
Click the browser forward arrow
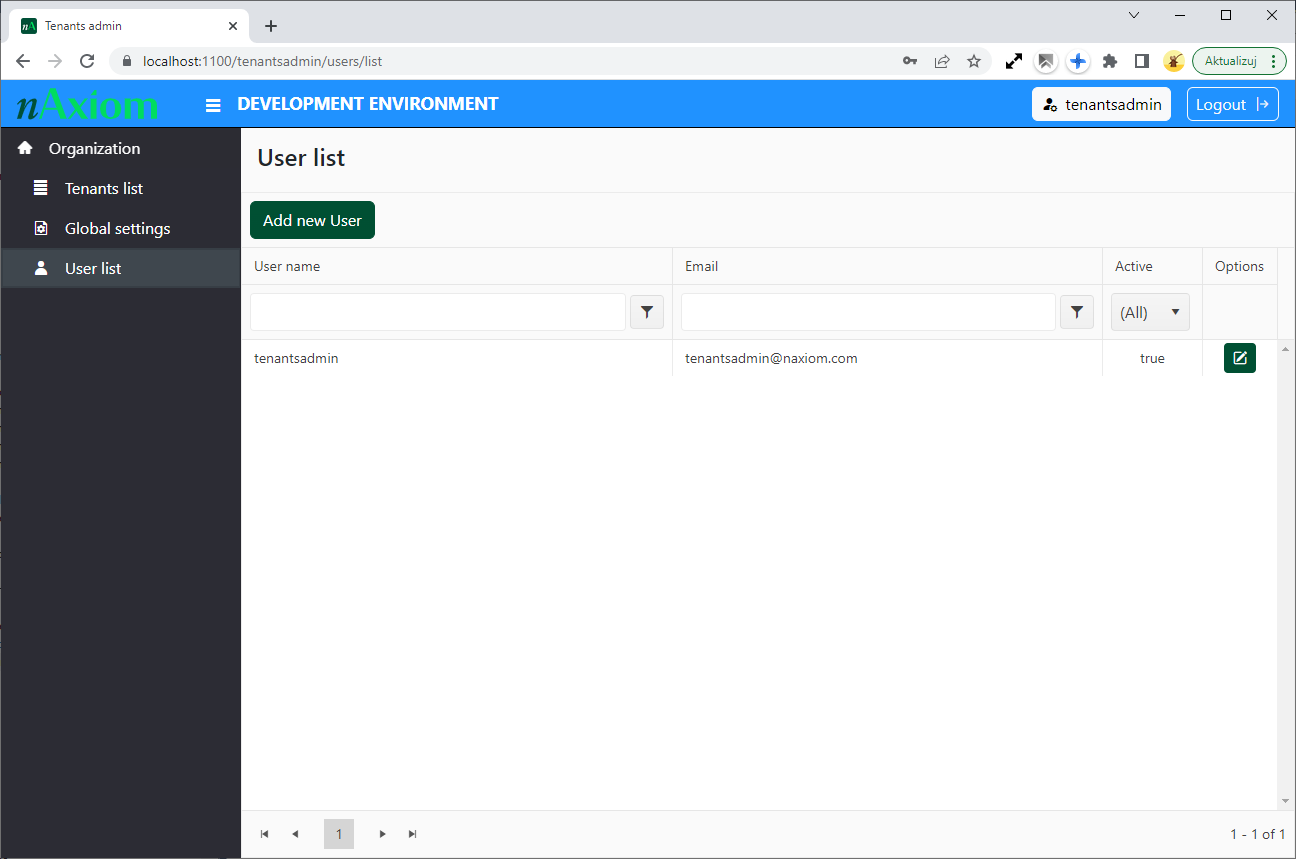click(55, 61)
